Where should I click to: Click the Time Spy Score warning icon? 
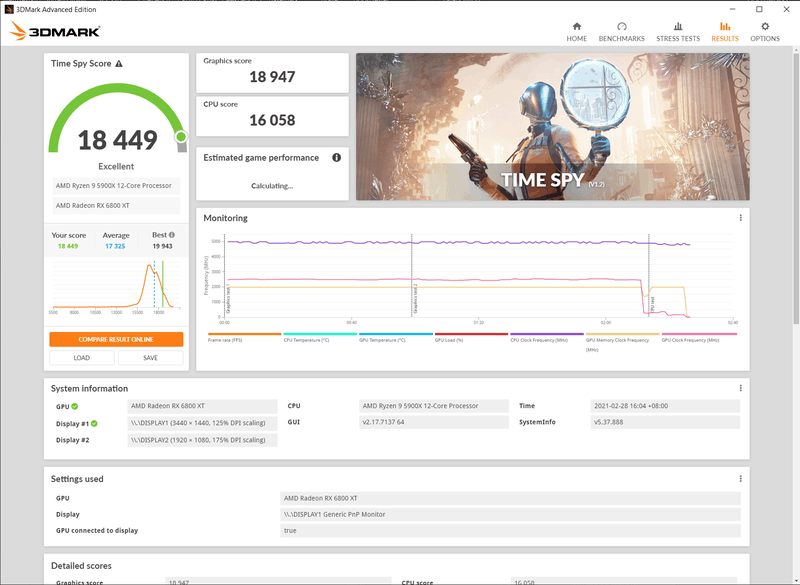point(119,64)
